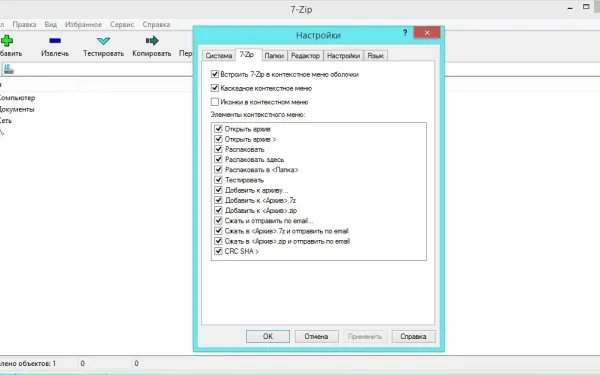Image resolution: width=600 pixels, height=375 pixels.
Task: Click the folder-up icon in address bar
Action: click(8, 69)
